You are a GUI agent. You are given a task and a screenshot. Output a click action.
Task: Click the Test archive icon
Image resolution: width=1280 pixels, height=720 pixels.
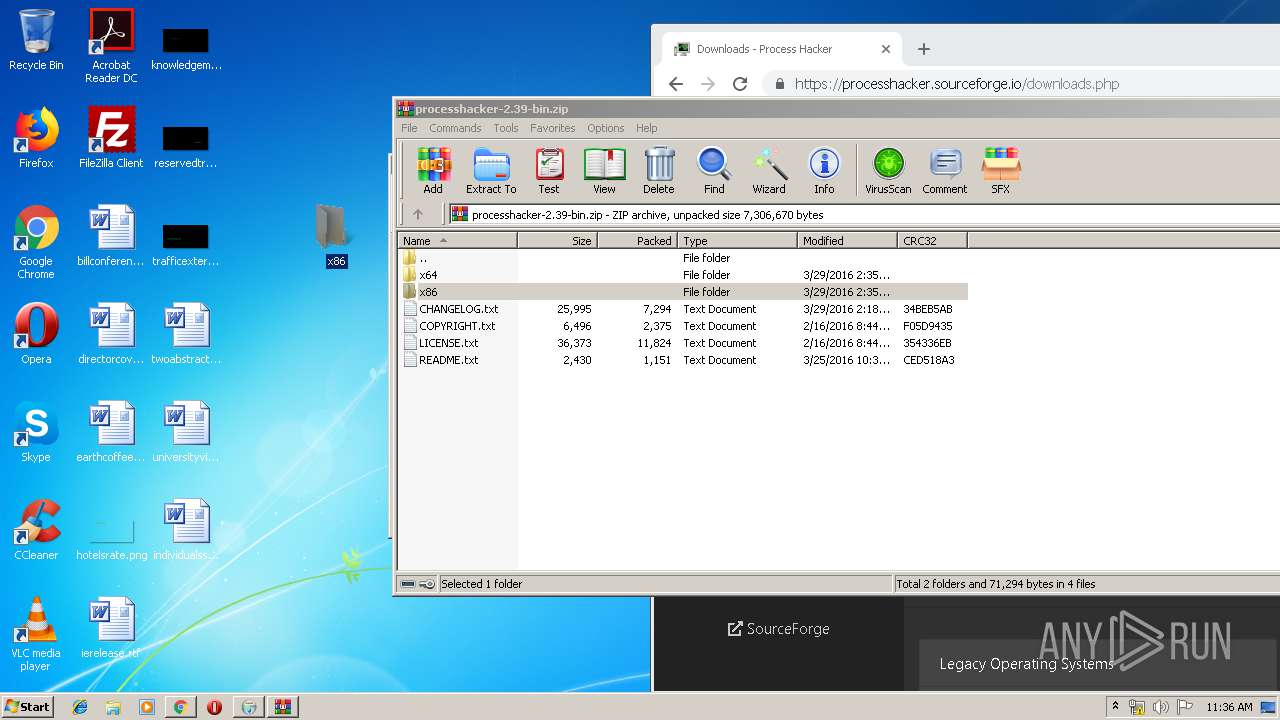click(549, 171)
